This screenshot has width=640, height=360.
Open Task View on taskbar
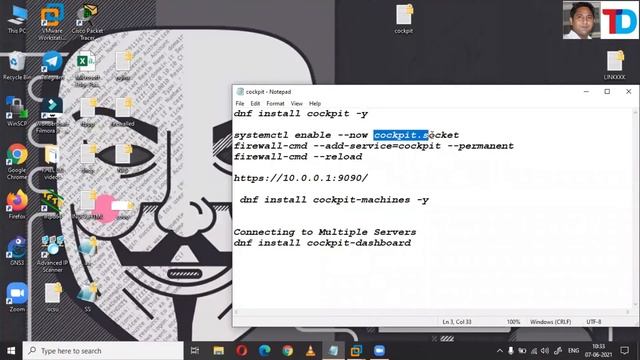[x=195, y=351]
